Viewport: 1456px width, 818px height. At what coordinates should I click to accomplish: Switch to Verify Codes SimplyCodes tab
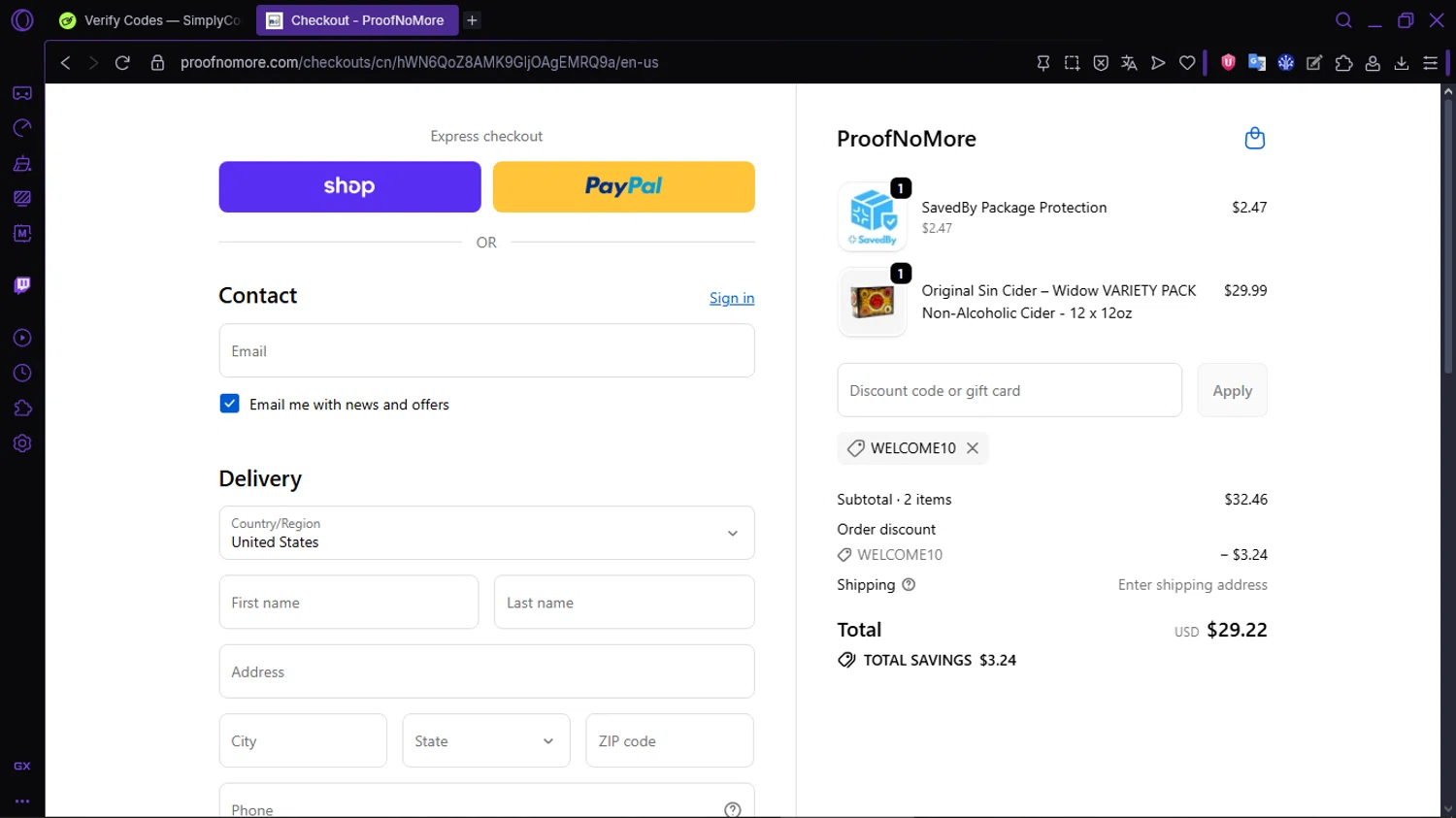click(150, 20)
